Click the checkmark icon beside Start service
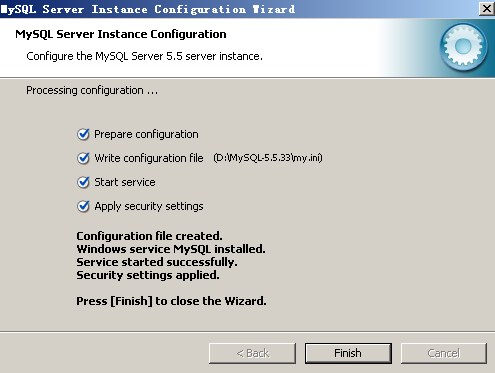 [83, 182]
